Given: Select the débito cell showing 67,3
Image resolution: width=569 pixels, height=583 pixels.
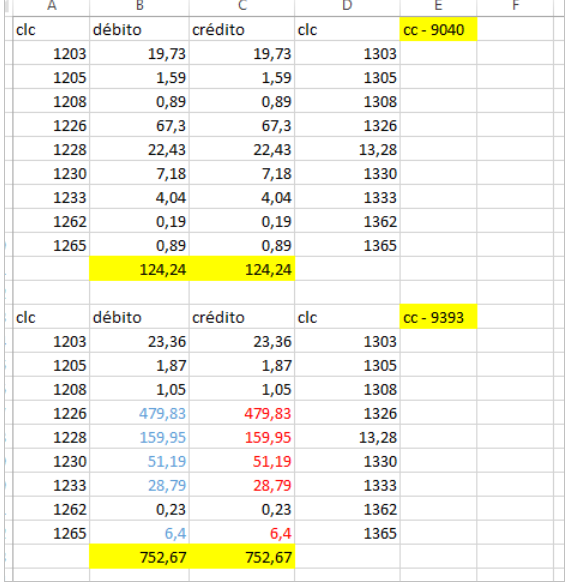Looking at the screenshot, I should pyautogui.click(x=139, y=125).
